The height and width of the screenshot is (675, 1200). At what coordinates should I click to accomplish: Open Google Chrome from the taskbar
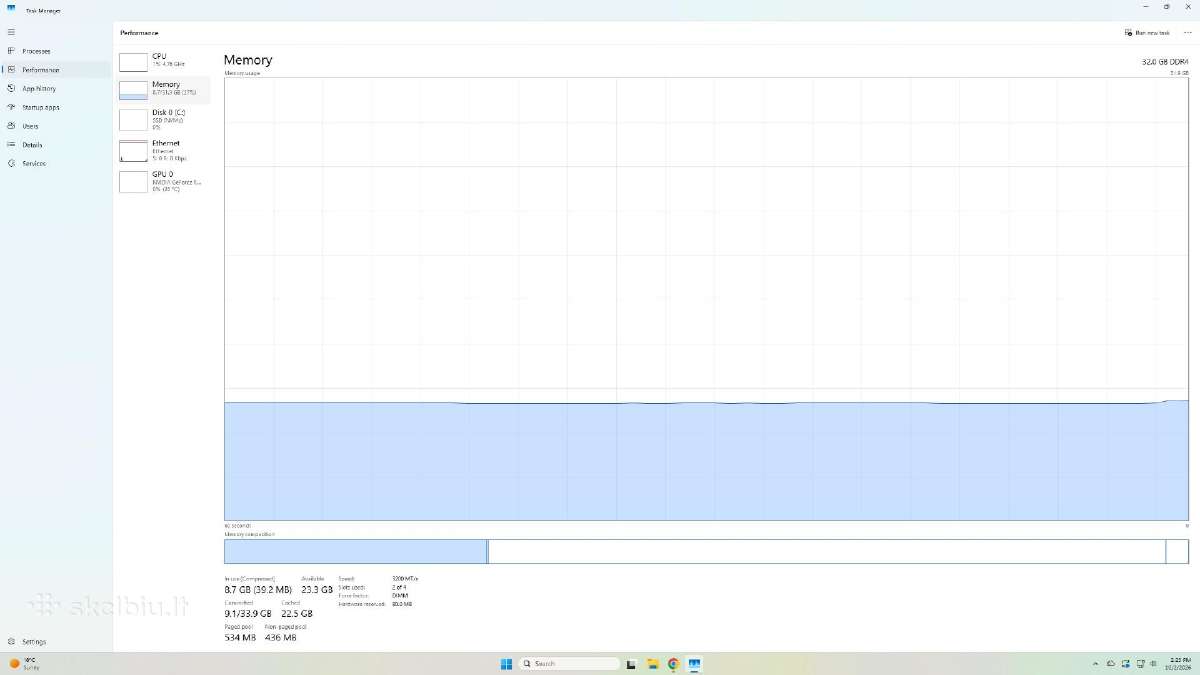click(x=673, y=664)
